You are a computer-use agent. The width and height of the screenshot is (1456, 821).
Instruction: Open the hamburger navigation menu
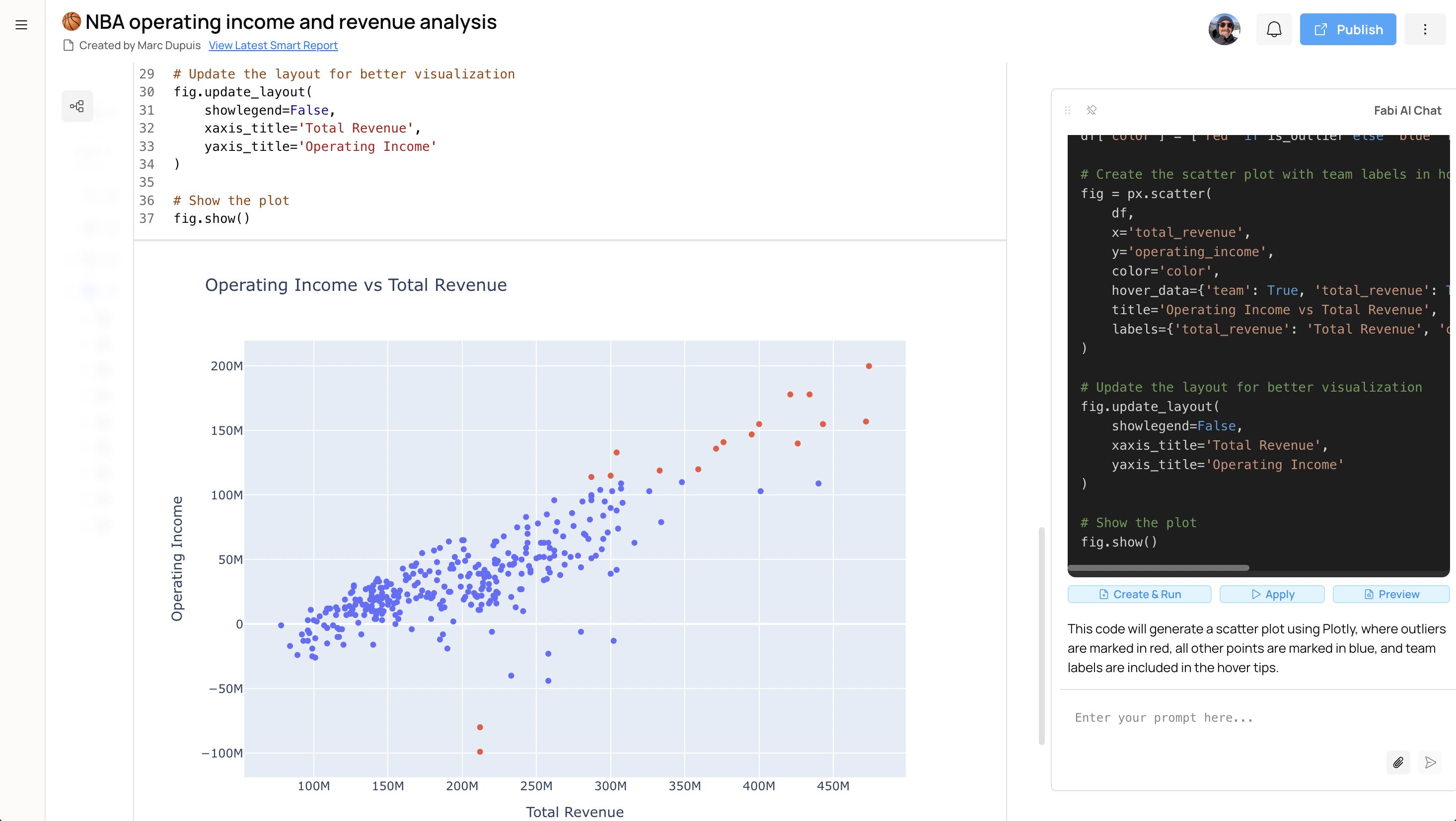pyautogui.click(x=21, y=25)
